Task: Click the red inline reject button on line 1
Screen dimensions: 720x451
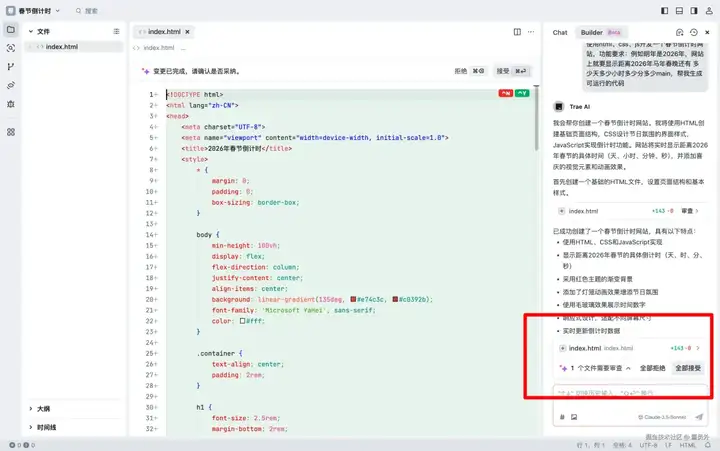Action: [506, 93]
